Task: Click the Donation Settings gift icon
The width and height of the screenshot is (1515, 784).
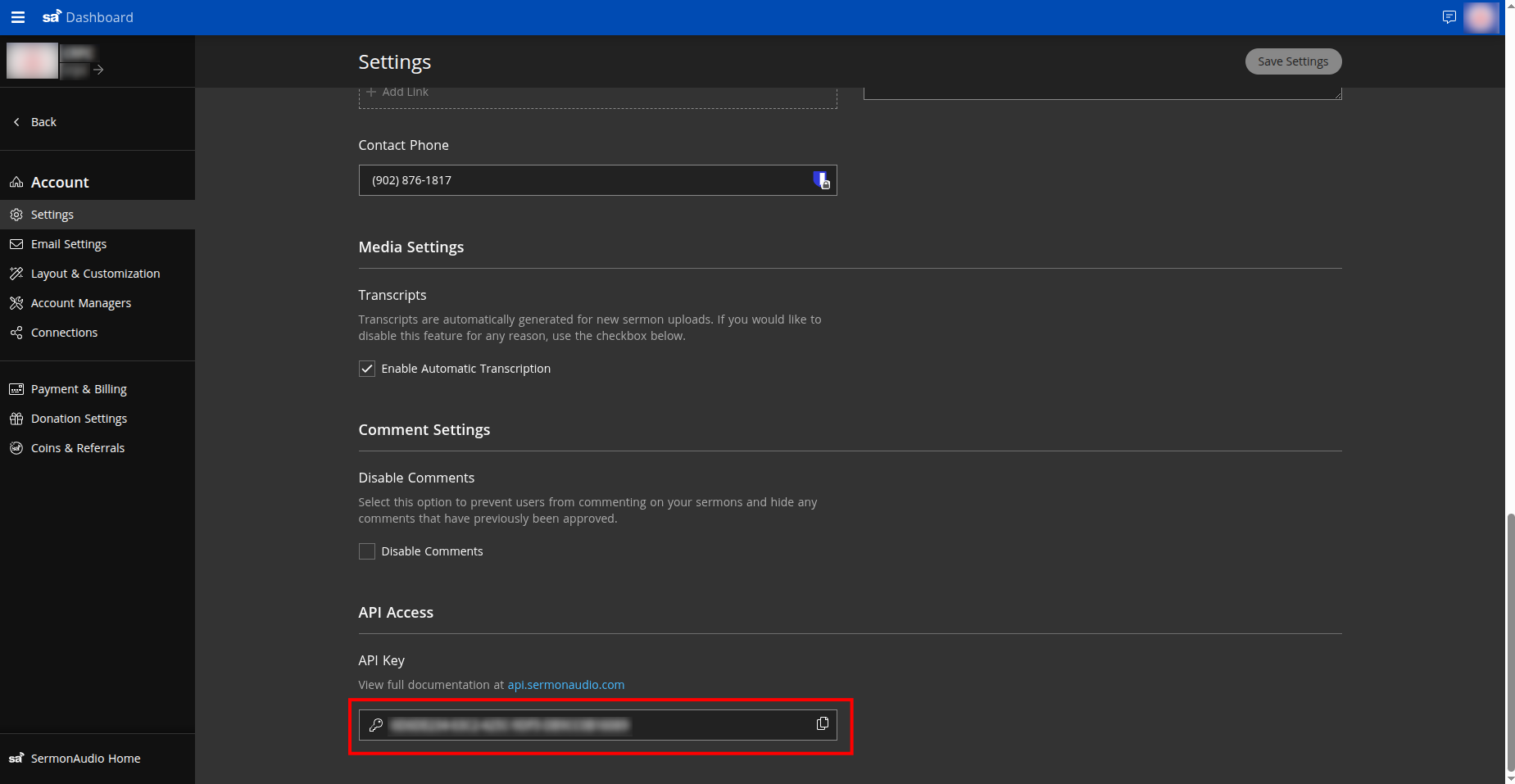Action: [16, 419]
